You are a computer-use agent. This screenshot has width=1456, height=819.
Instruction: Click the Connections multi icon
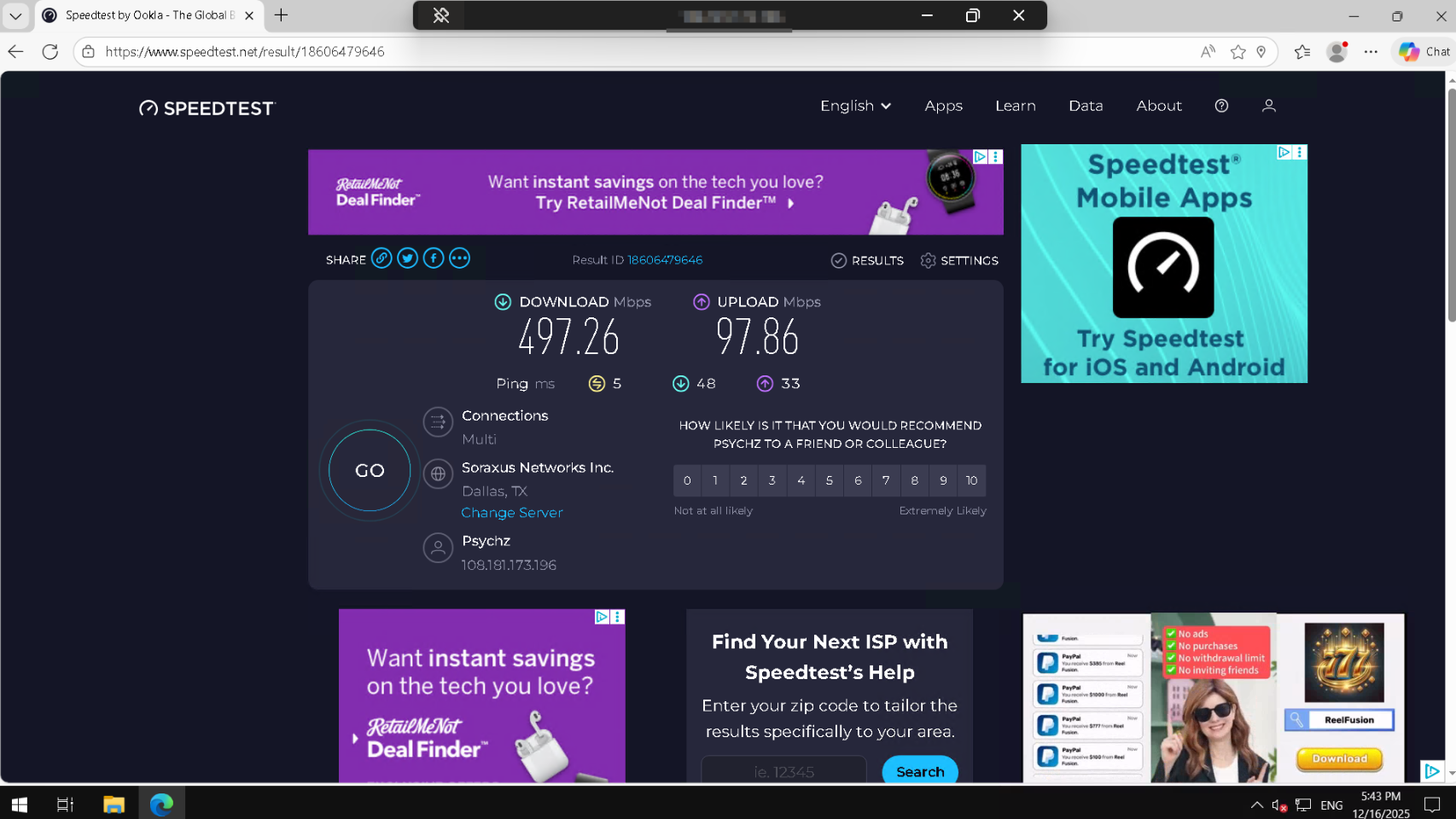[438, 421]
